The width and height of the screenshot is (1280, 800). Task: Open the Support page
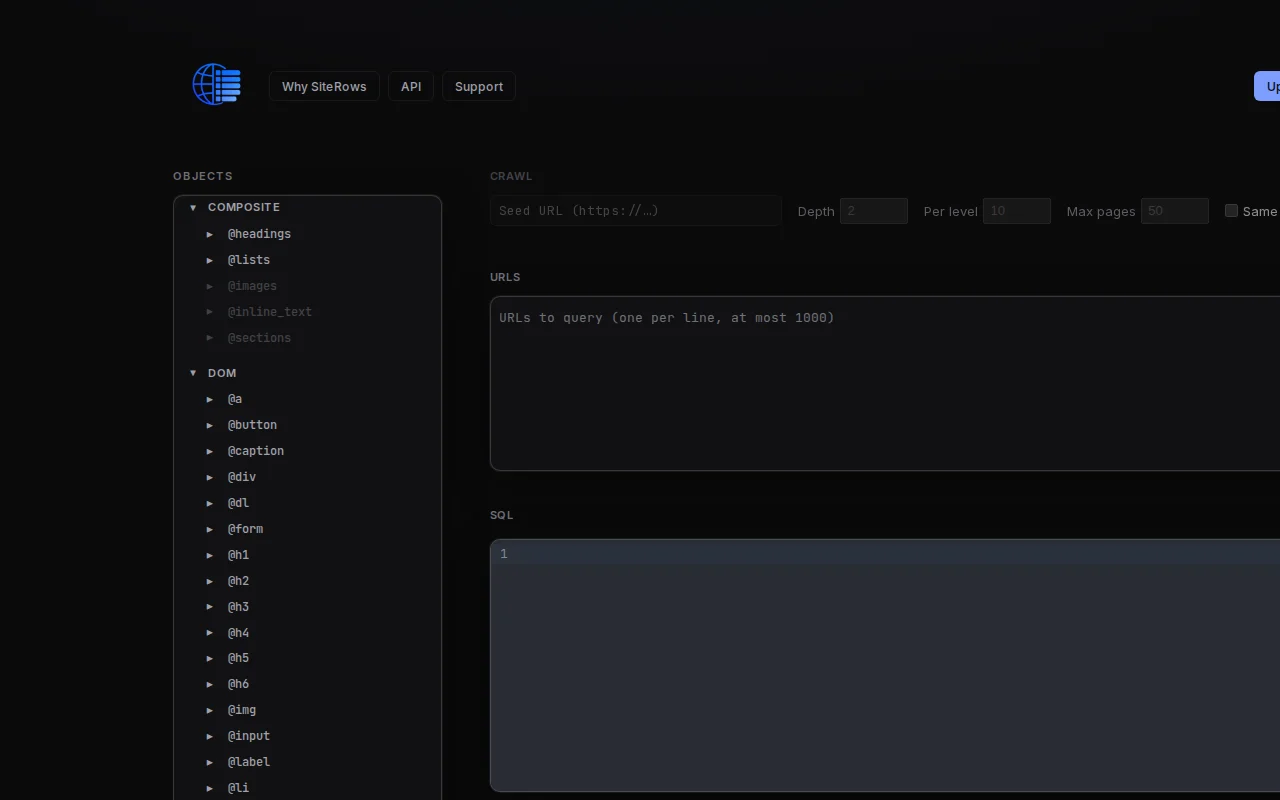point(479,86)
